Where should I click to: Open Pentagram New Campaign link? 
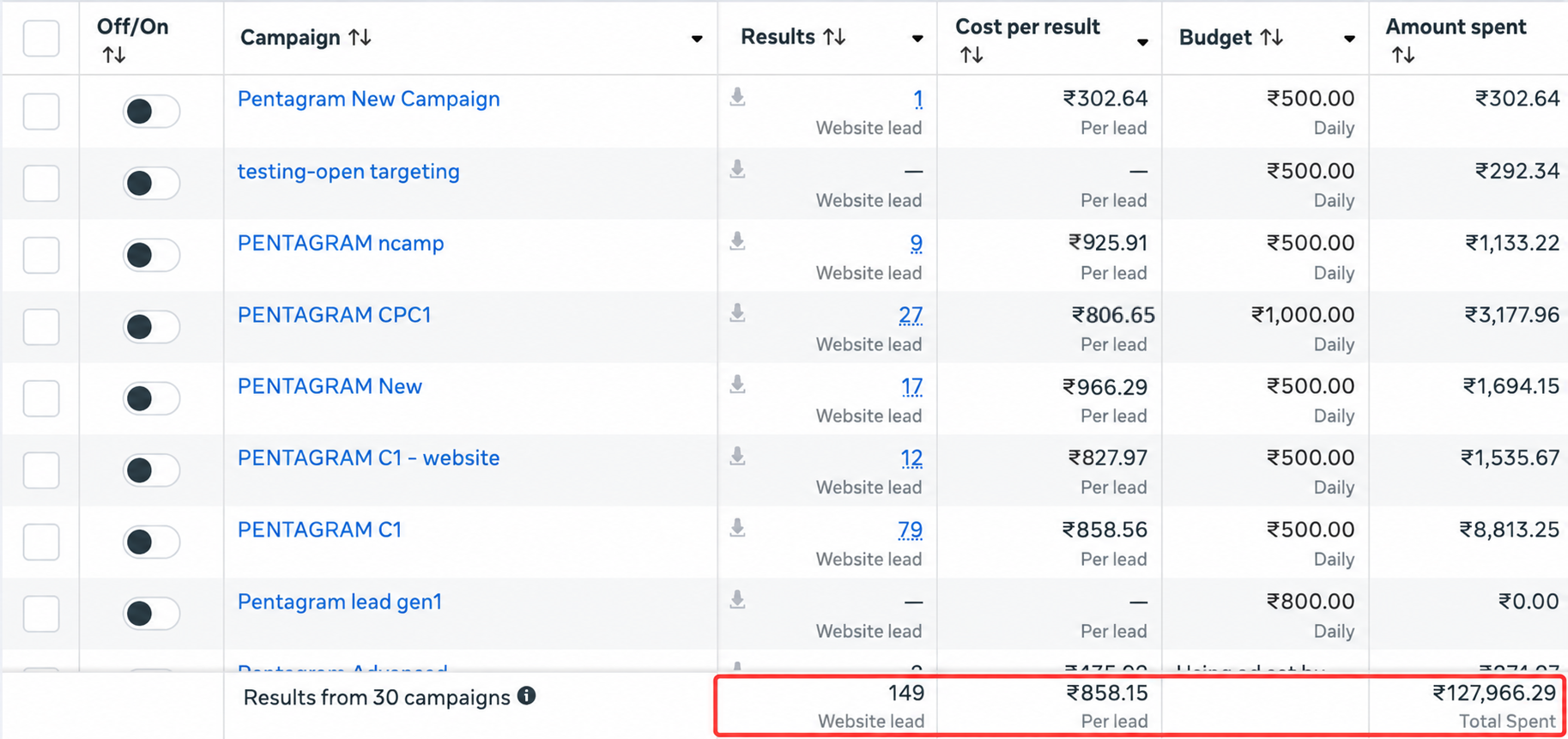coord(368,99)
